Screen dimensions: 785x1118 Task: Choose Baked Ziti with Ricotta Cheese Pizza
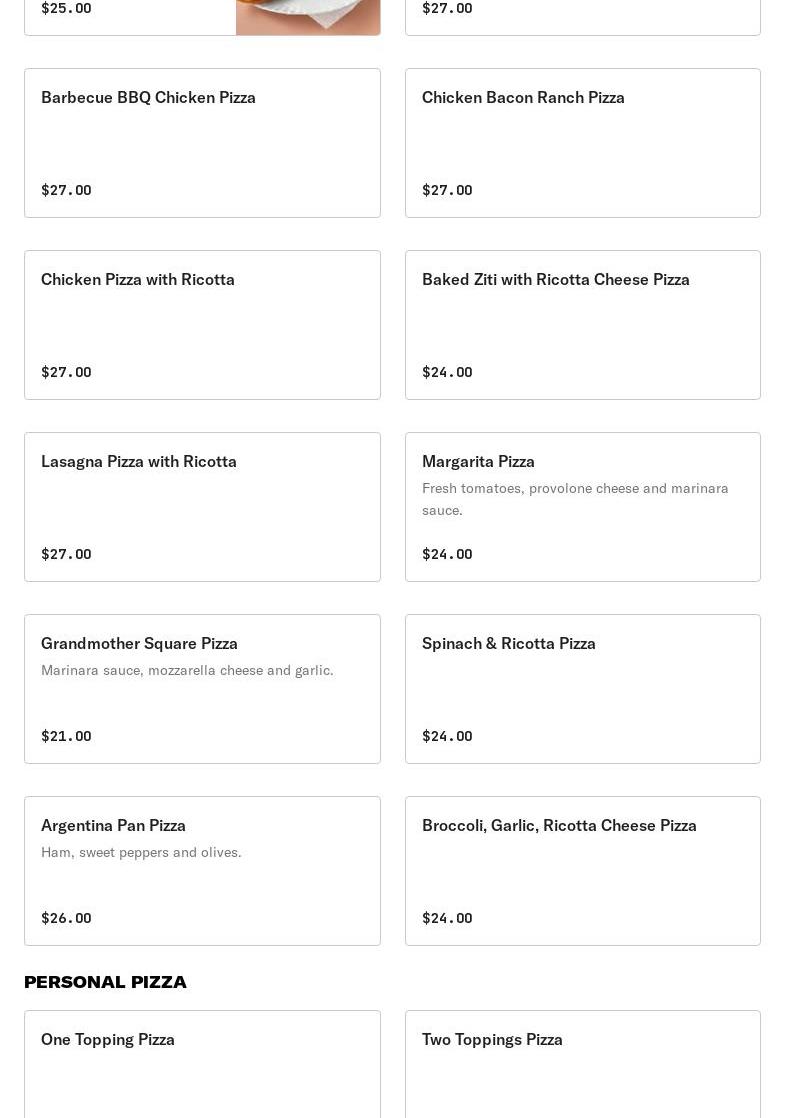582,325
